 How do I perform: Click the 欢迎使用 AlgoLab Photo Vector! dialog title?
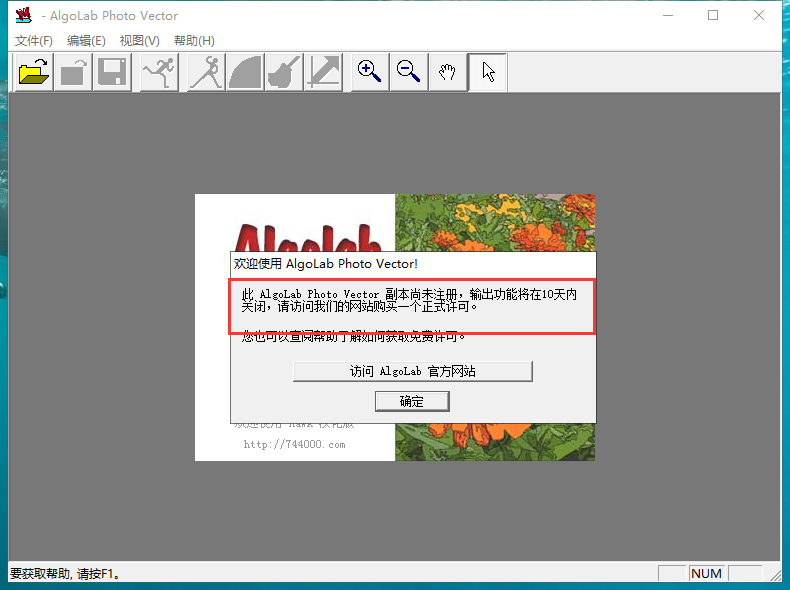(x=325, y=264)
